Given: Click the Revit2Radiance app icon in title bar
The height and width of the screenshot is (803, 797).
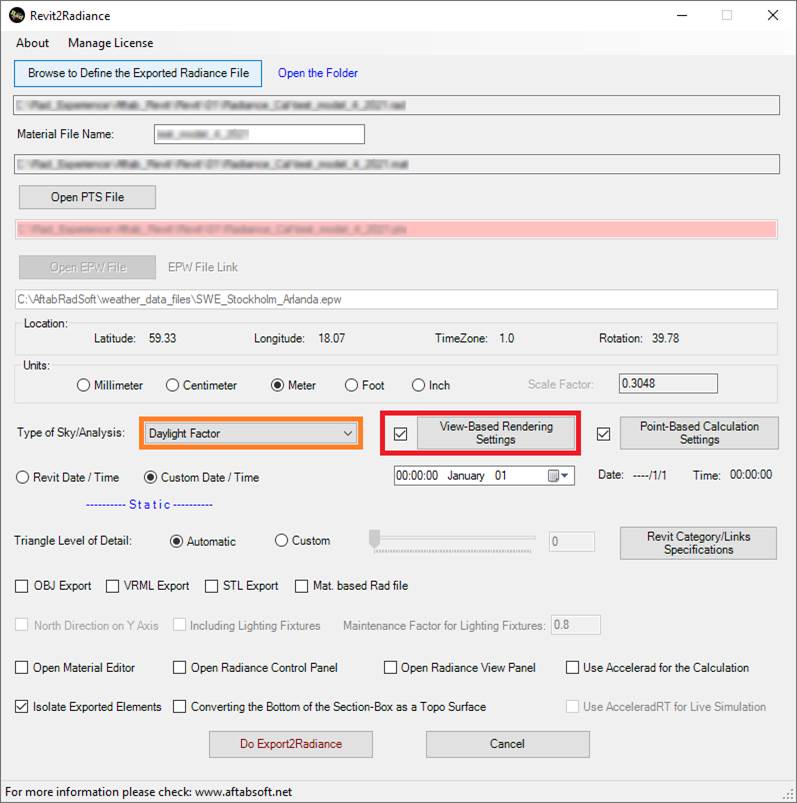Looking at the screenshot, I should click(16, 15).
